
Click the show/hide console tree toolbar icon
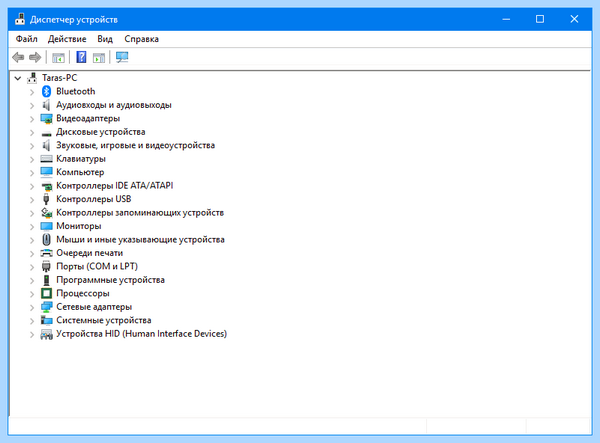58,58
